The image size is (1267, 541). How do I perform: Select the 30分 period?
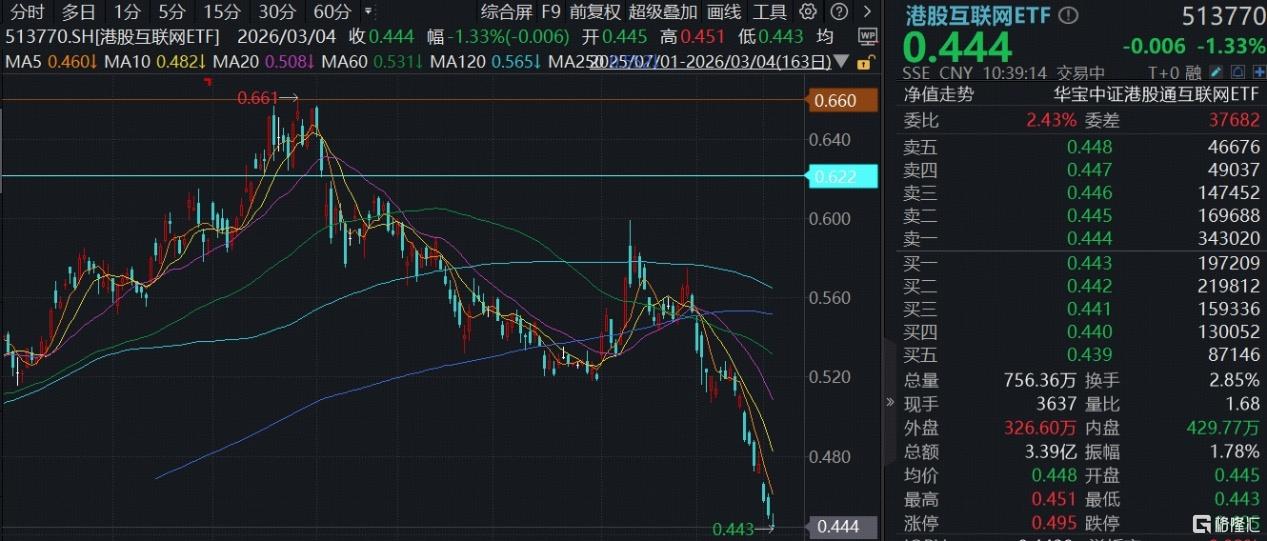coord(277,12)
